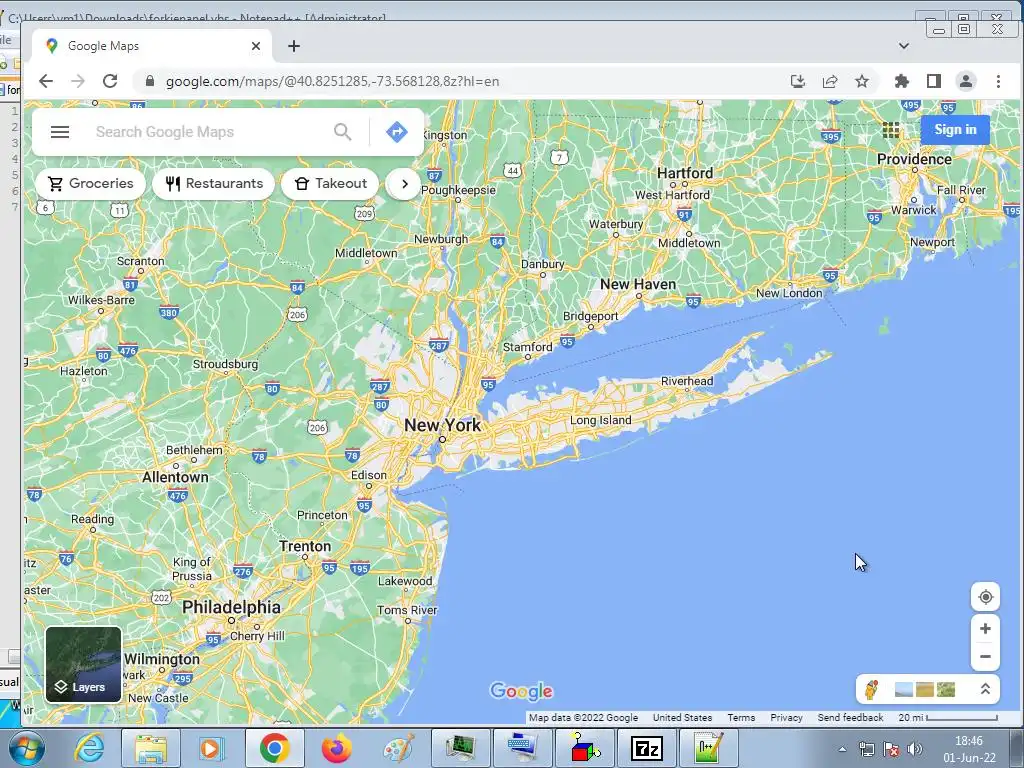The height and width of the screenshot is (768, 1024).
Task: Click Send feedback link
Action: coord(850,717)
